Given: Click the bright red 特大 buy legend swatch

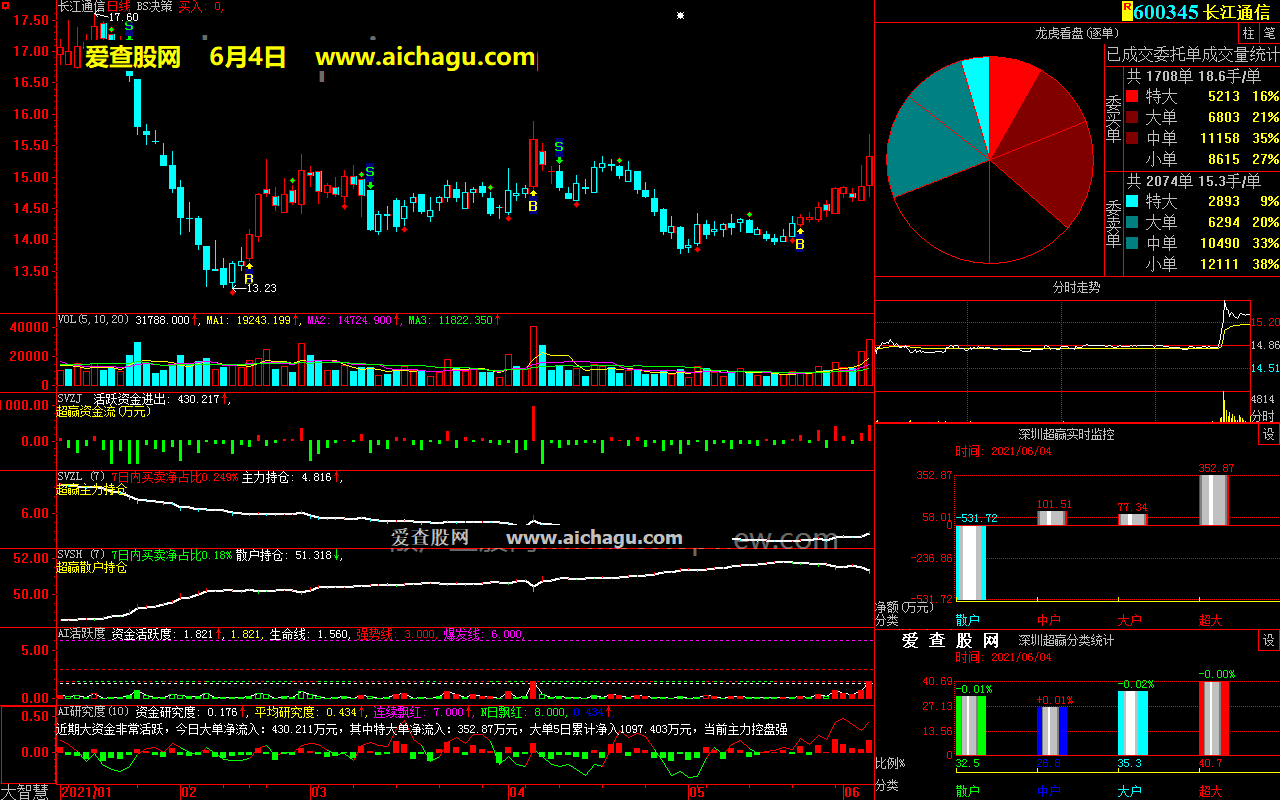Looking at the screenshot, I should click(1132, 97).
